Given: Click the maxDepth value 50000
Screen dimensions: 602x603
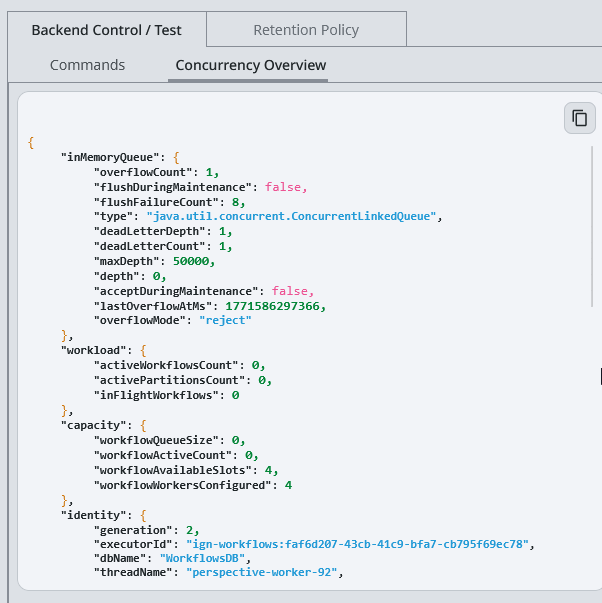Looking at the screenshot, I should (195, 261).
